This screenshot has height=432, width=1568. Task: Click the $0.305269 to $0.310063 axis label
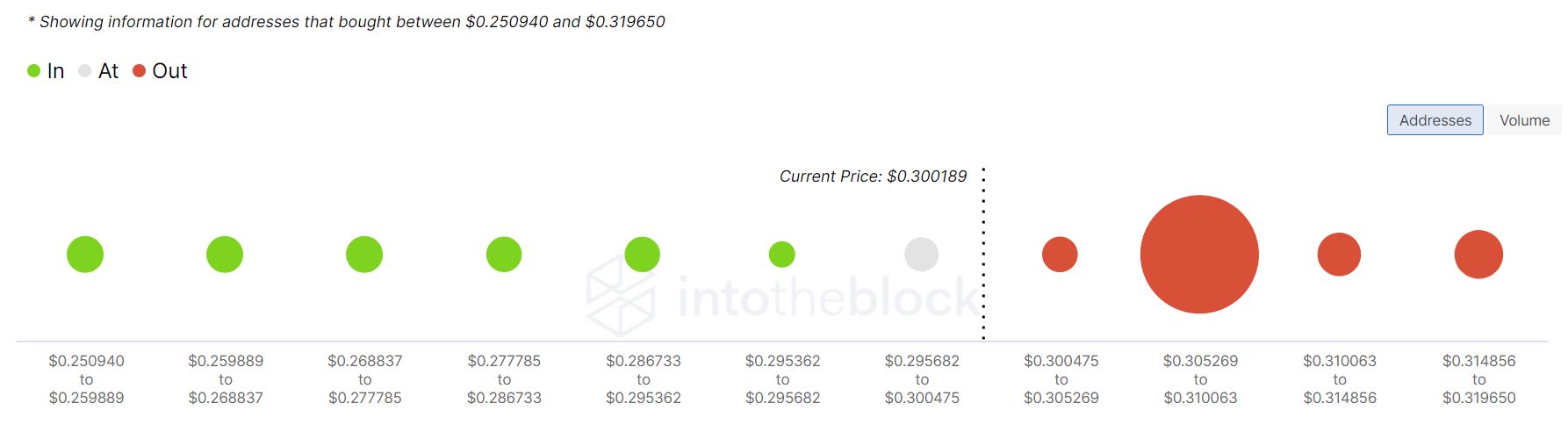(x=1200, y=379)
